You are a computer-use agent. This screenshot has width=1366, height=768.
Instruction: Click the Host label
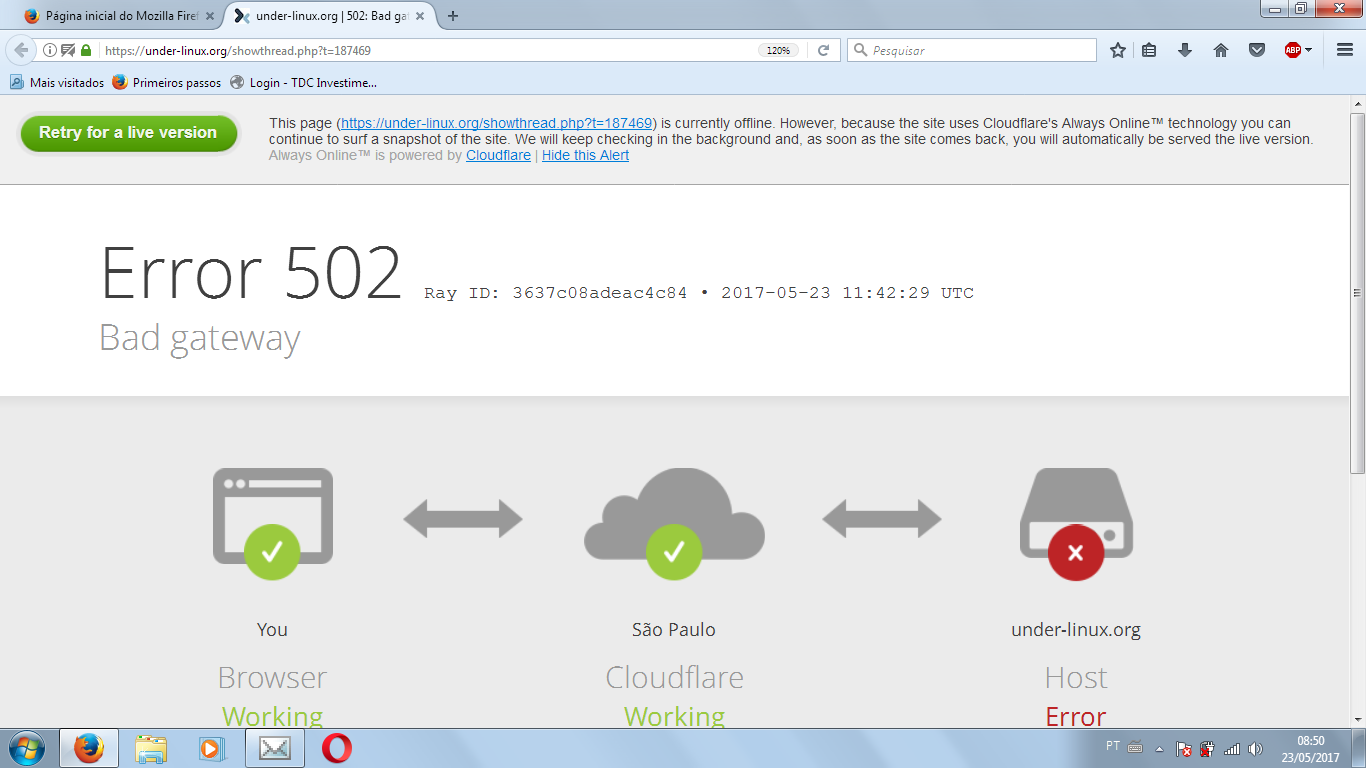pos(1076,677)
